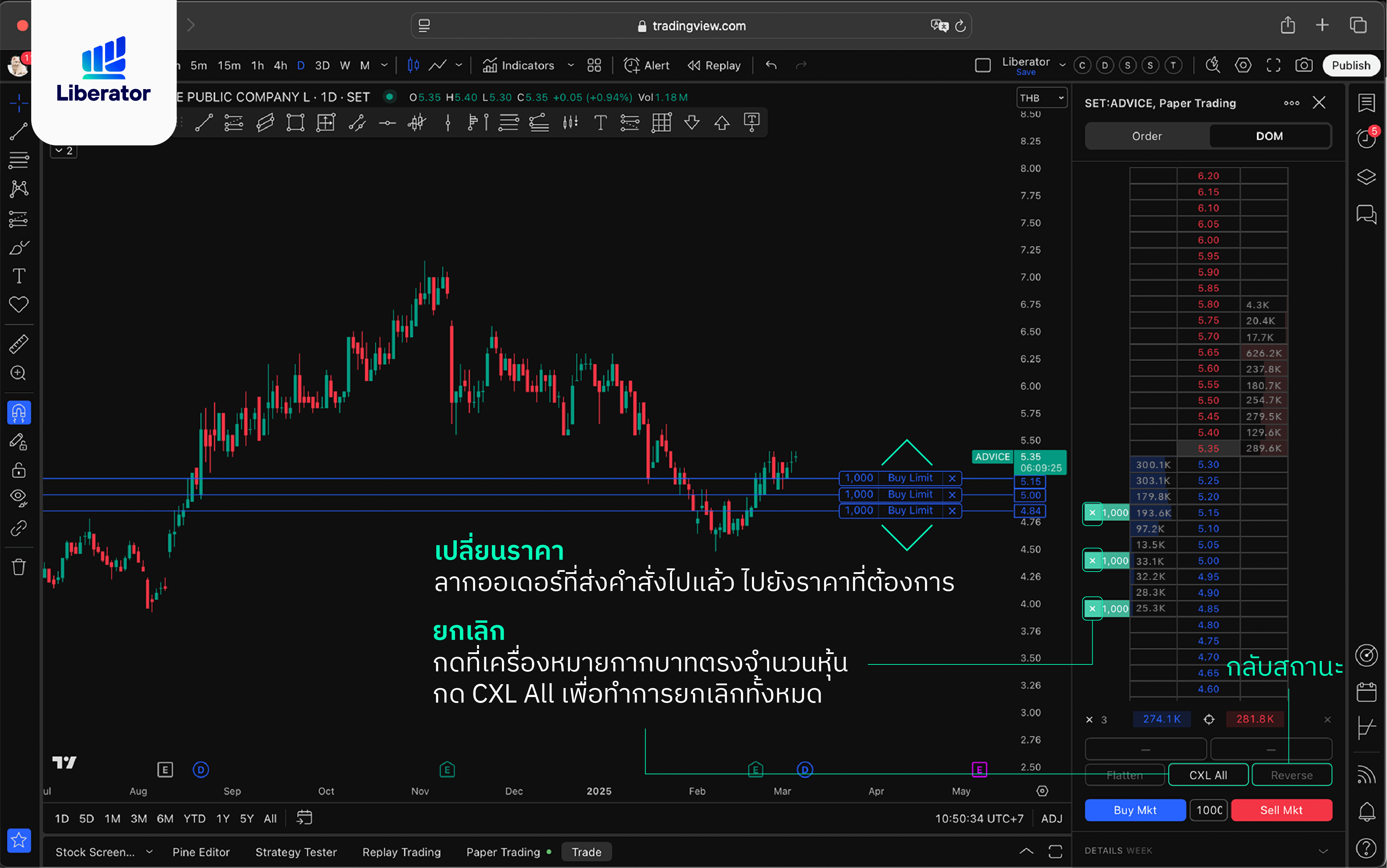Open quick search lightbulb icon
The width and height of the screenshot is (1387, 868).
pos(1213,66)
